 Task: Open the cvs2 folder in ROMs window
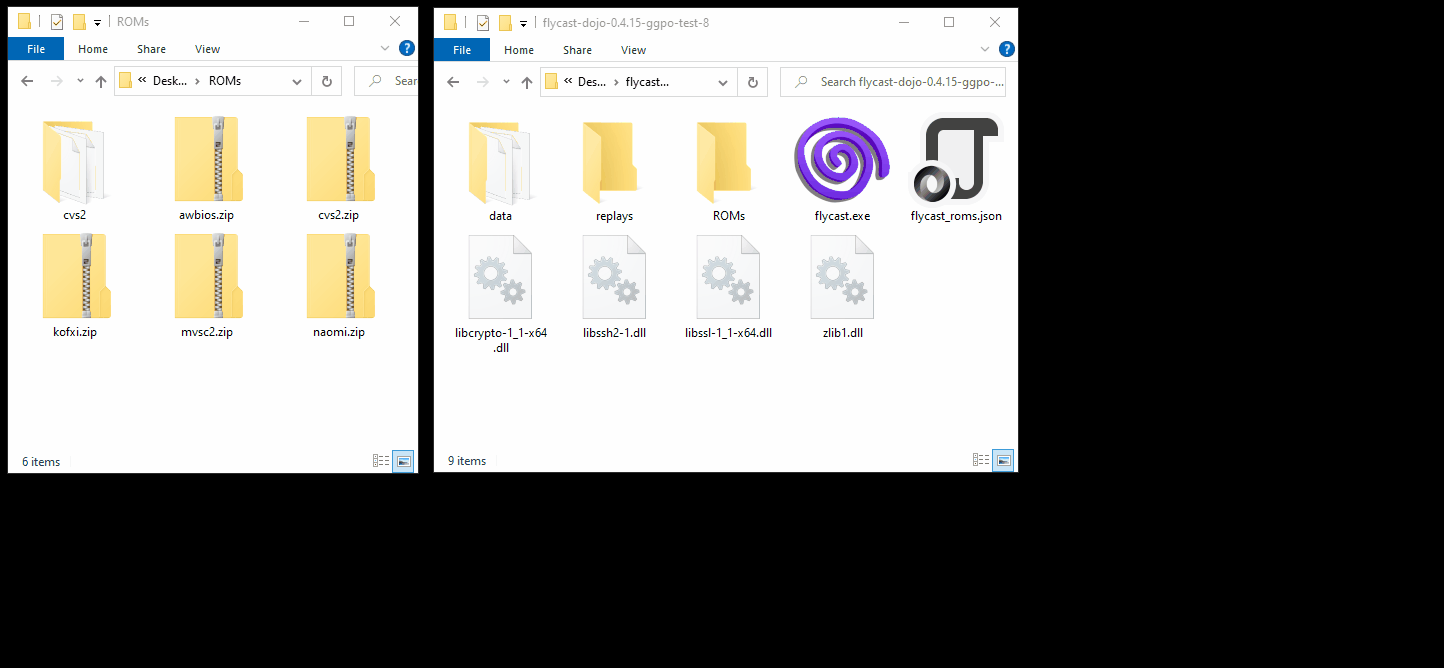coord(74,160)
